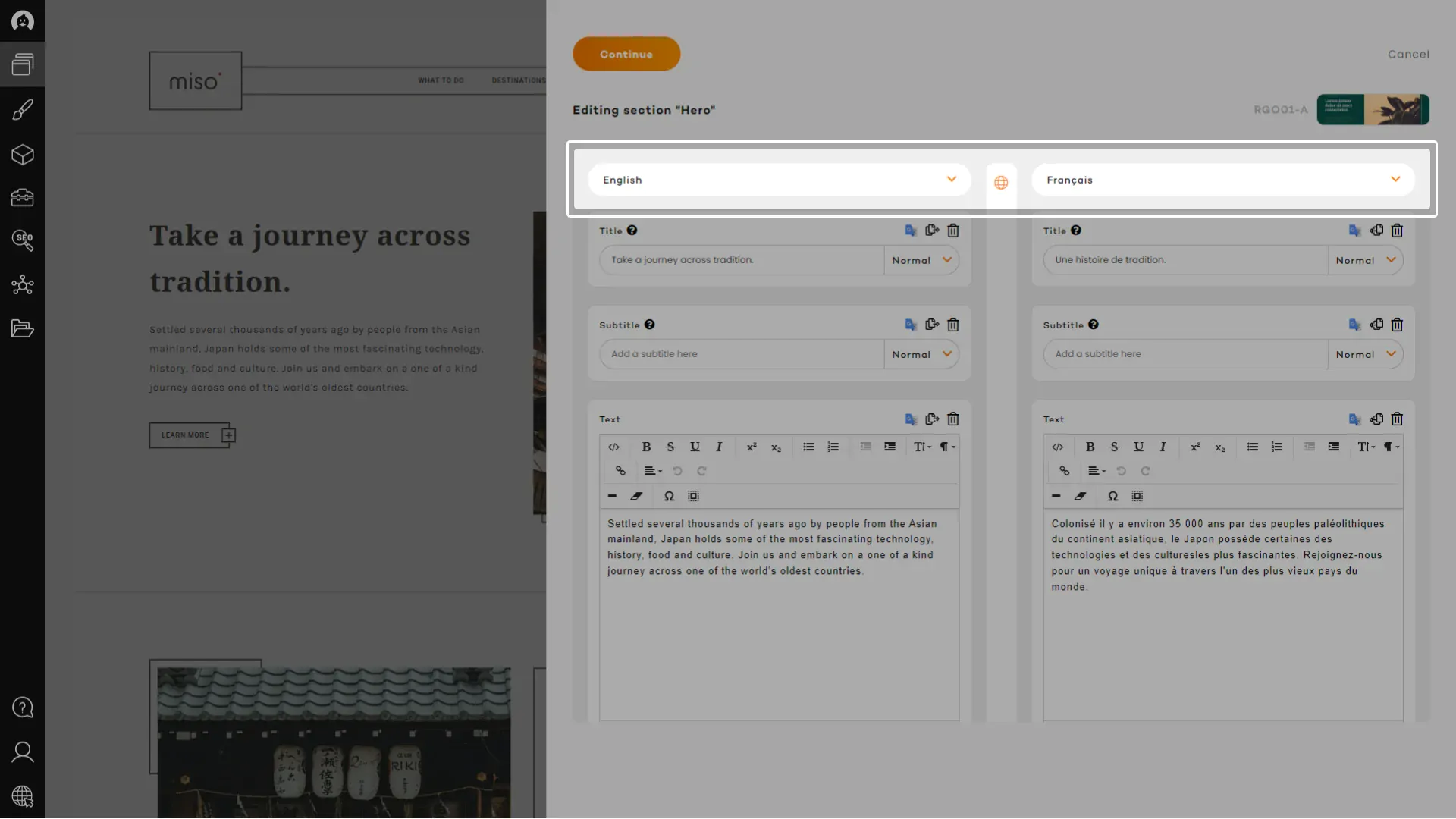Viewport: 1456px width, 819px height.
Task: Open the DESTINATIONS menu item
Action: click(x=518, y=80)
